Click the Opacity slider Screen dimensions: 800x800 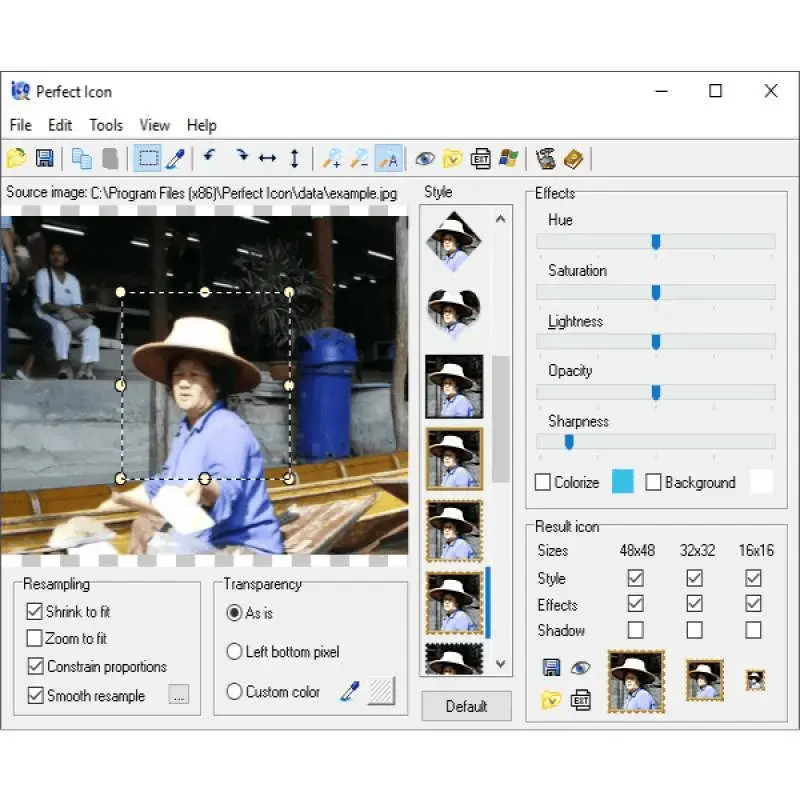(x=656, y=392)
